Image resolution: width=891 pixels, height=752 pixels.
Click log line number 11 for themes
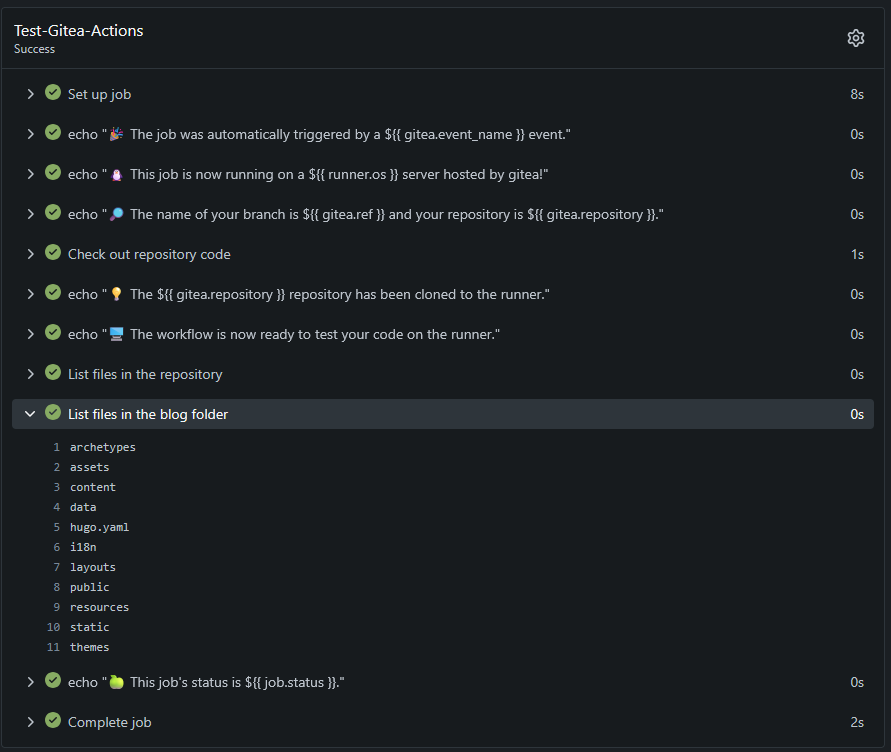point(54,647)
